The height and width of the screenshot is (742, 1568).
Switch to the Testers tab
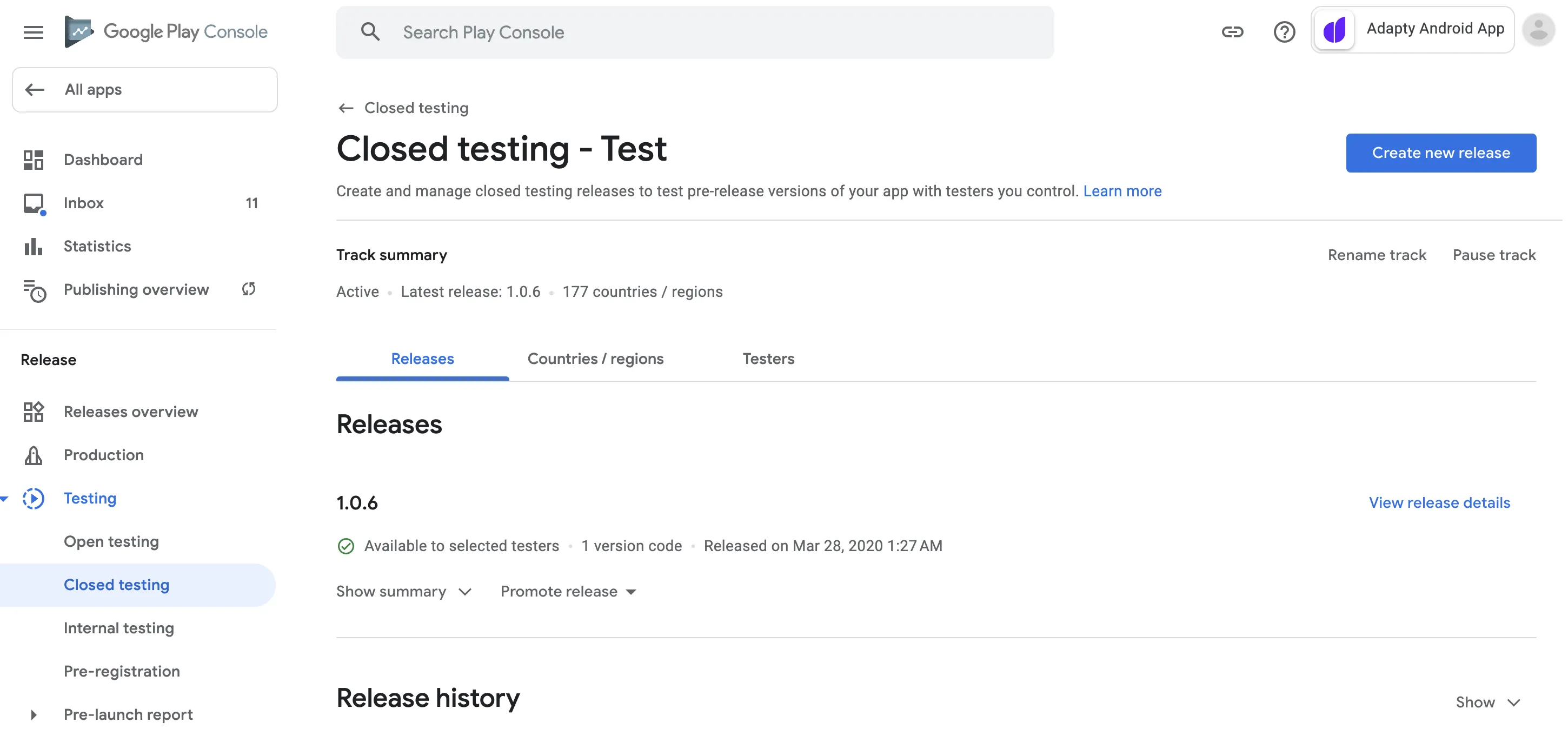768,359
